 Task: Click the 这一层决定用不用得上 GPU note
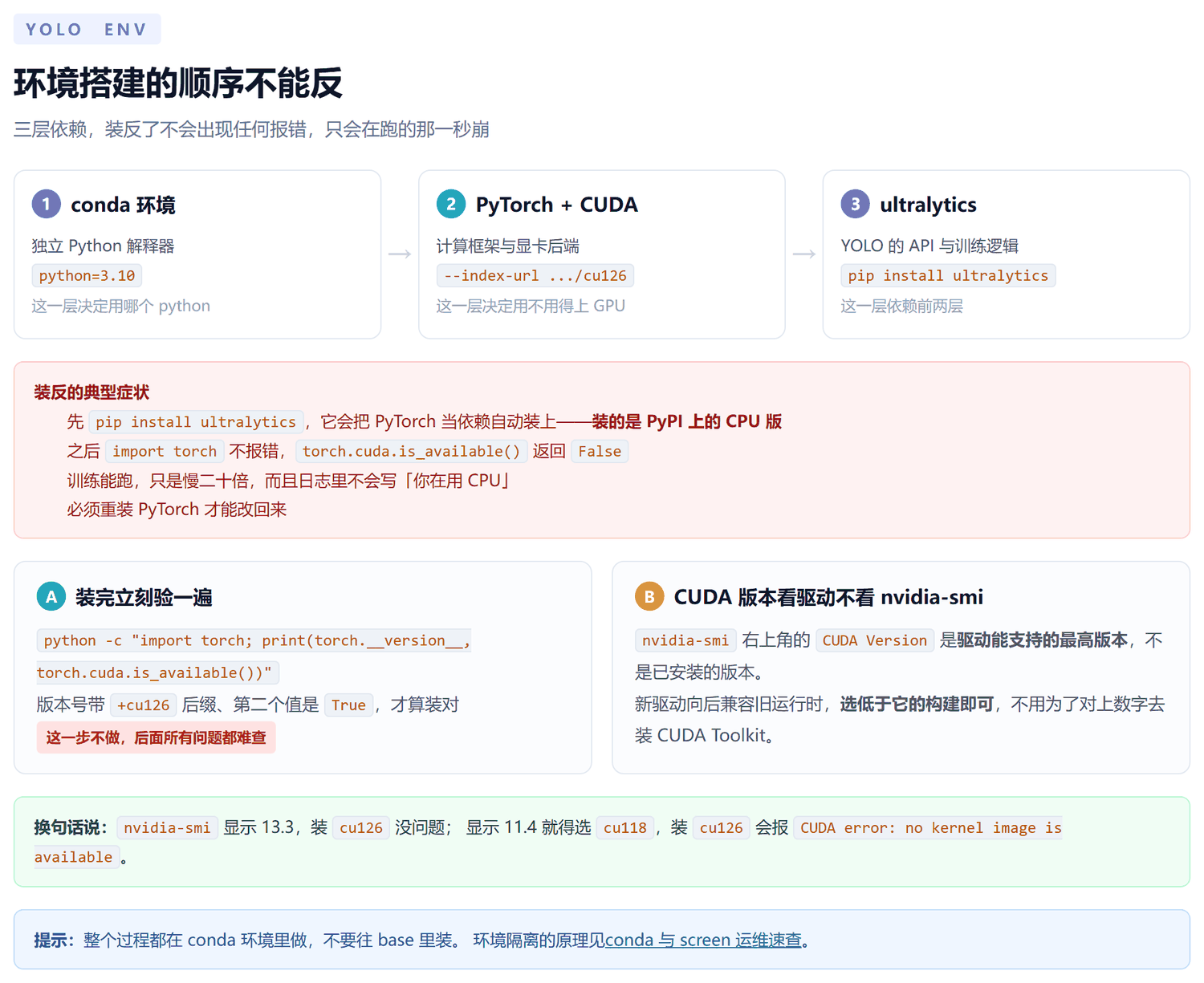pos(531,306)
